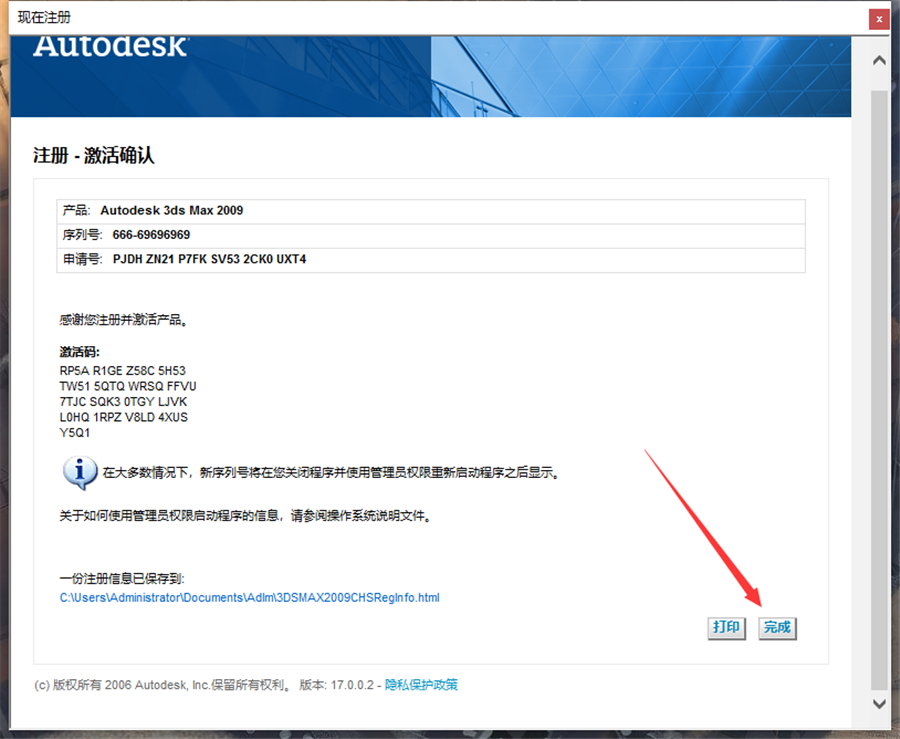The width and height of the screenshot is (900, 739).
Task: Click the 一份注册信息已保存到 label
Action: tap(122, 578)
